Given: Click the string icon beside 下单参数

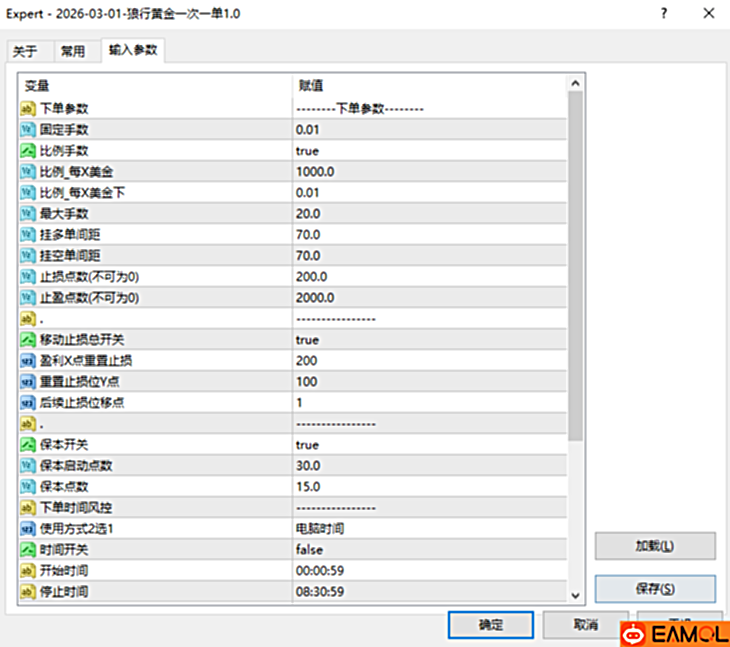Looking at the screenshot, I should point(28,109).
